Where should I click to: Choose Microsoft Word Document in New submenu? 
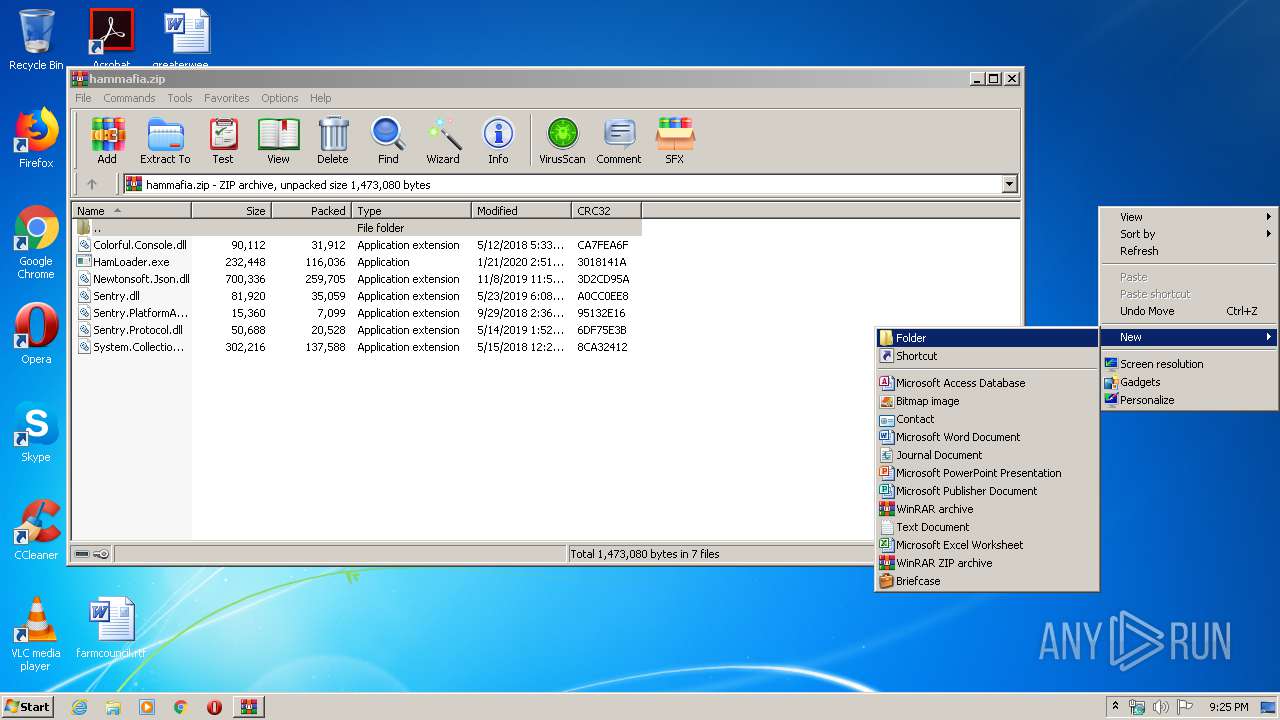coord(987,437)
